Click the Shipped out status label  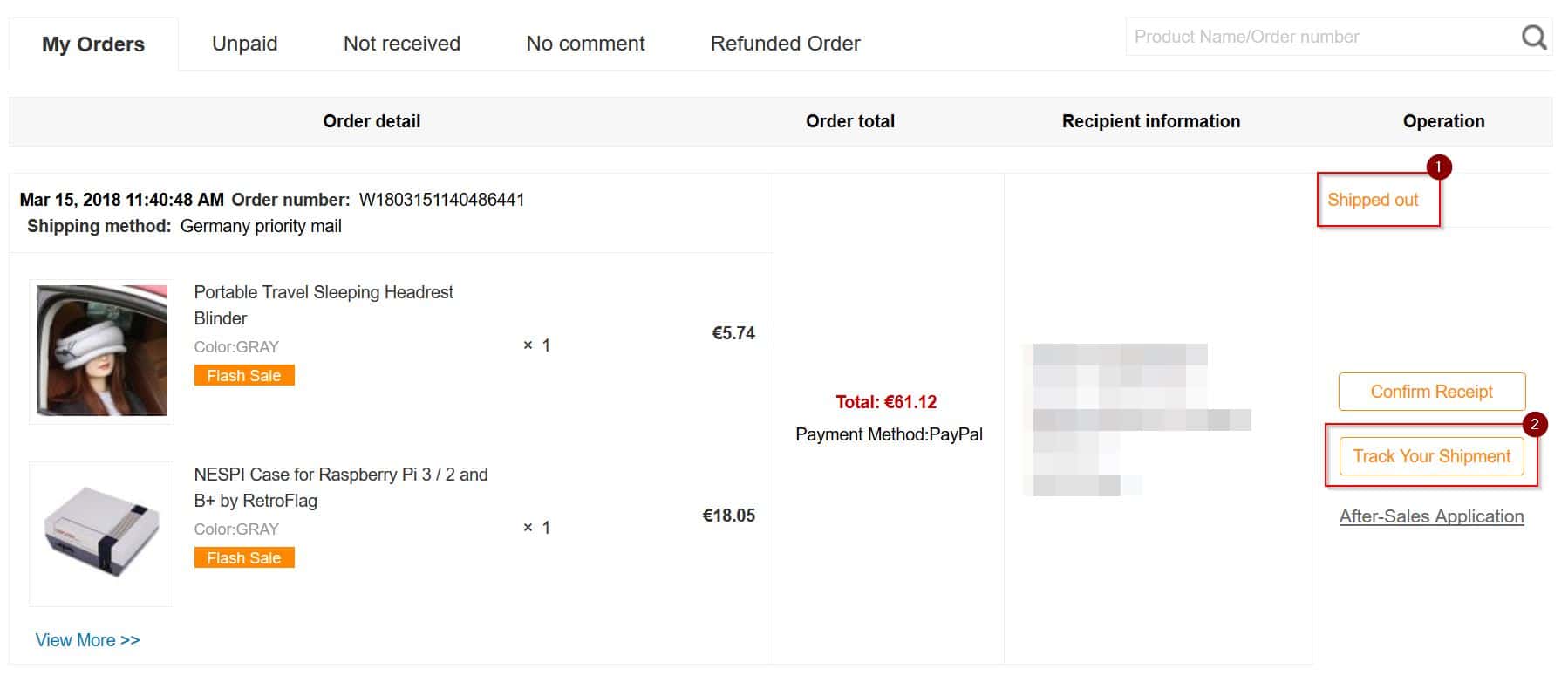(x=1373, y=200)
